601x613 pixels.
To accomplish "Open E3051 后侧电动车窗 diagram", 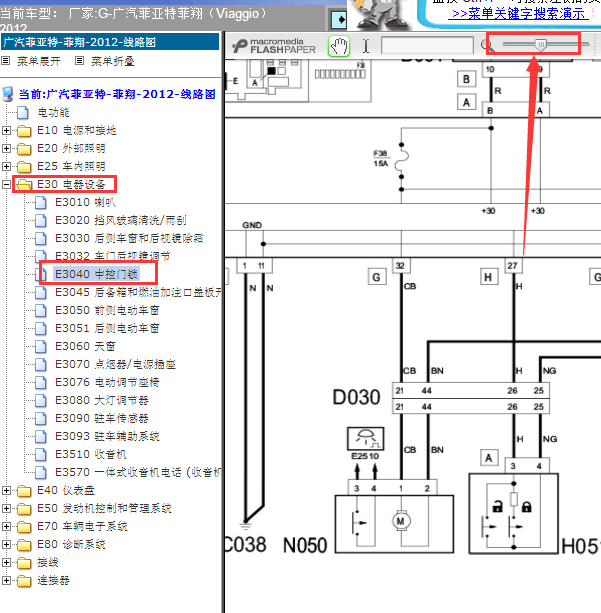I will pos(107,328).
